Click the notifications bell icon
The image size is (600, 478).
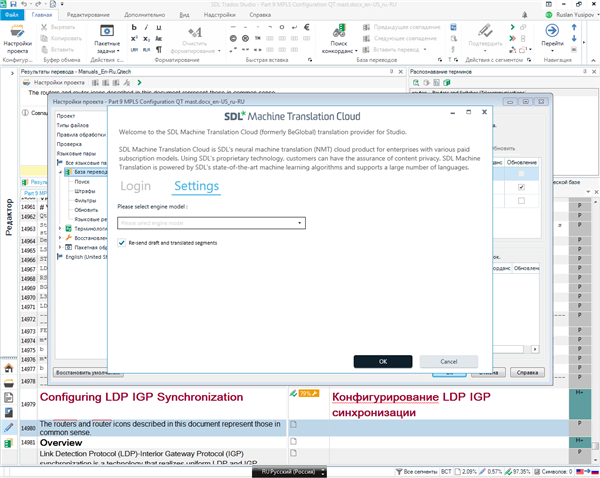click(x=525, y=15)
